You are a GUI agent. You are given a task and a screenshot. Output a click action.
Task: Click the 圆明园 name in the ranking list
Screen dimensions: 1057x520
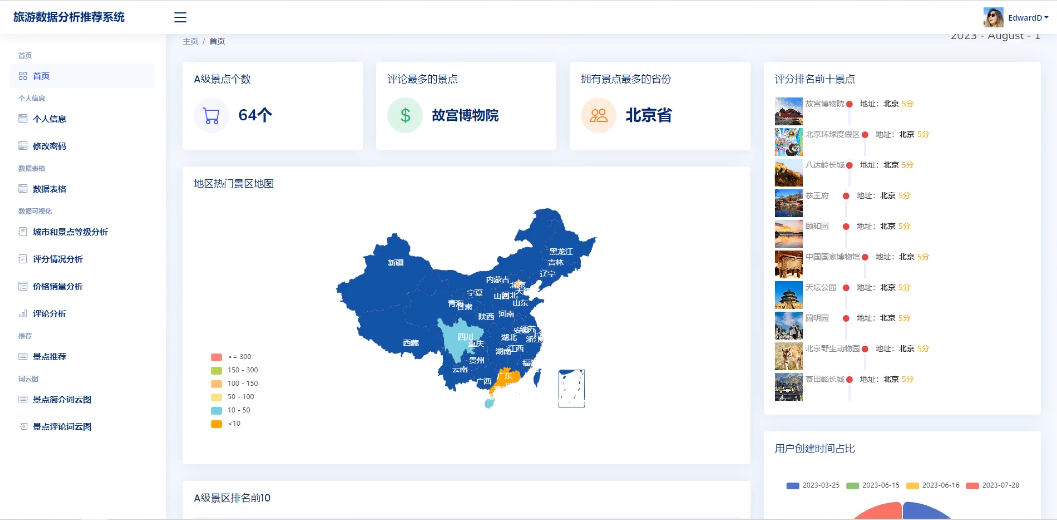pyautogui.click(x=817, y=318)
